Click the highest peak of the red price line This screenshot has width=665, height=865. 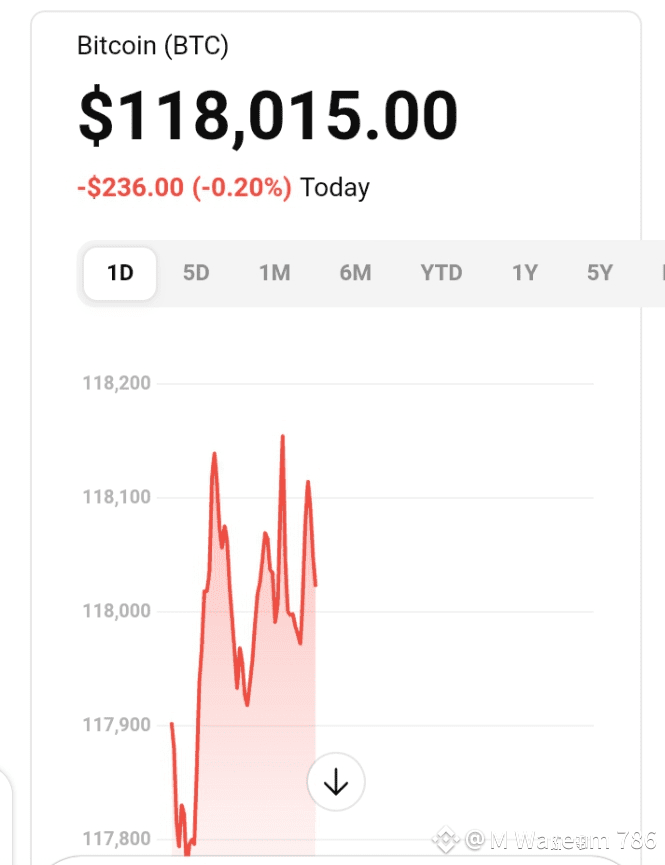coord(283,436)
